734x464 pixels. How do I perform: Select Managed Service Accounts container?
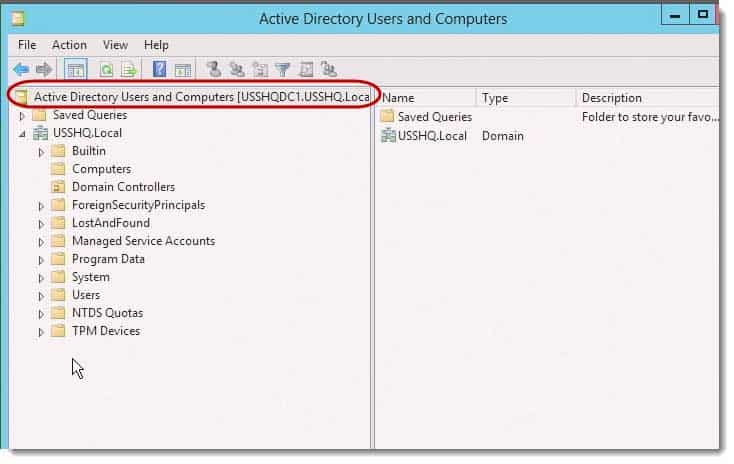click(x=144, y=241)
